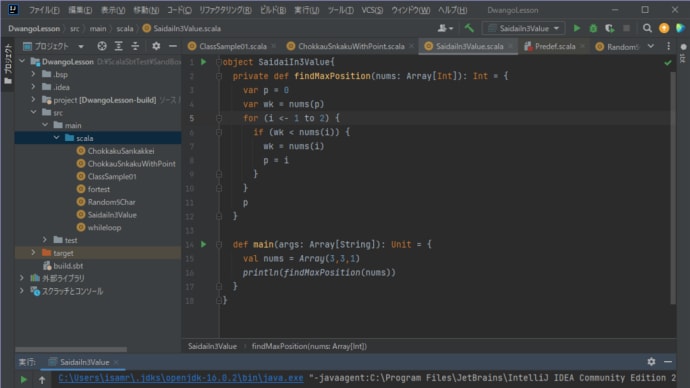Expand the target folder

(x=33, y=253)
